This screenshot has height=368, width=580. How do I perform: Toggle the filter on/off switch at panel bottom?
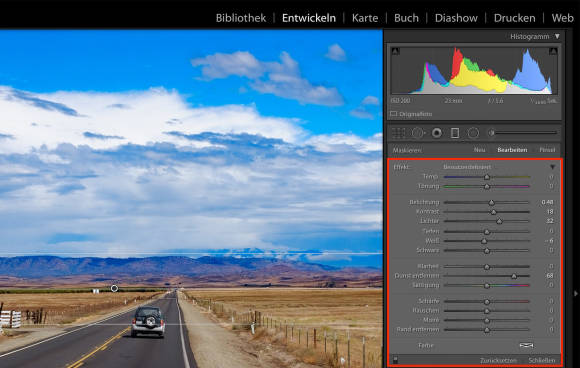395,359
